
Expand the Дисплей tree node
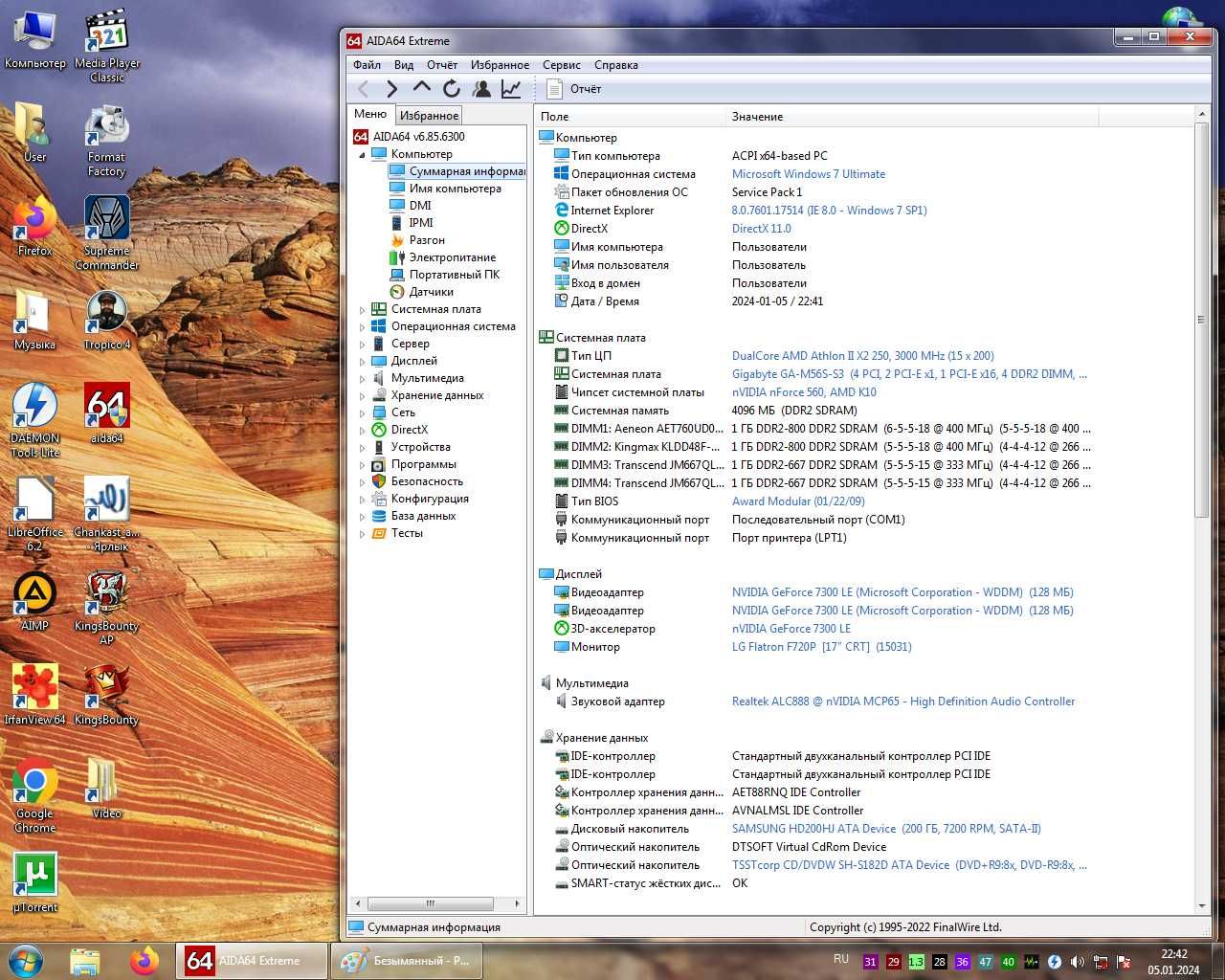click(362, 362)
